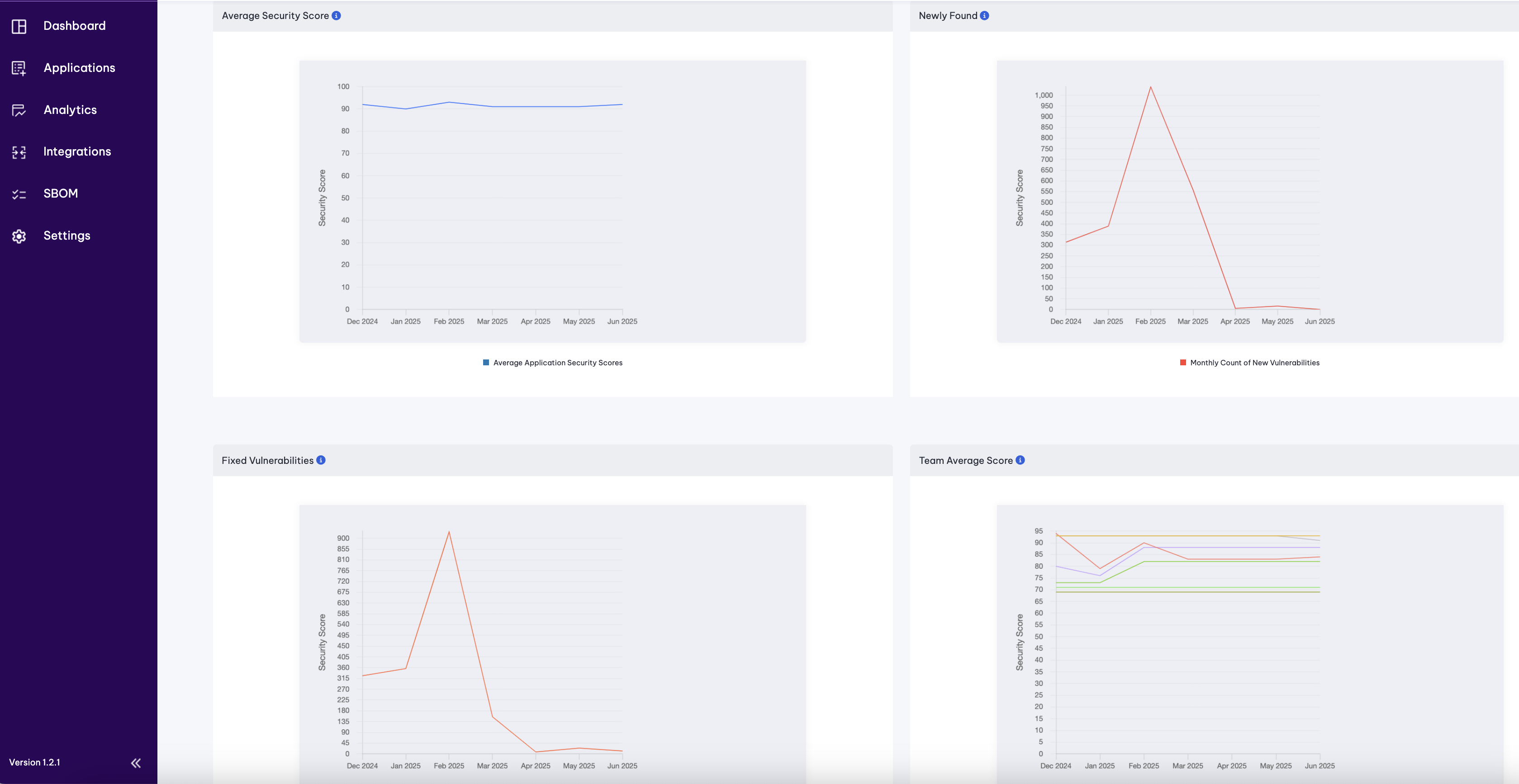Toggle Average Application Security Scores legend
Screen dimensions: 1519x784
click(557, 363)
